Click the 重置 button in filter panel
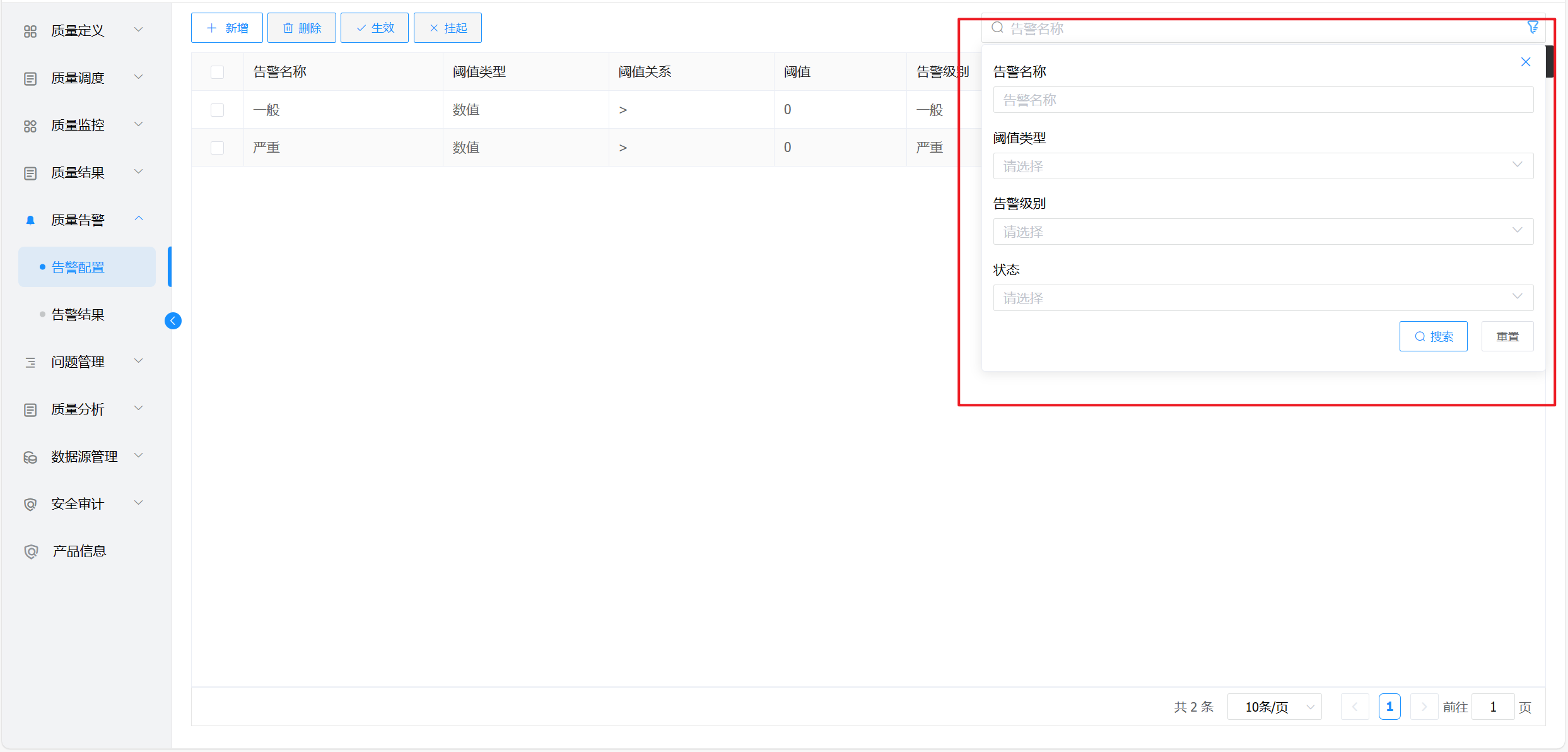The height and width of the screenshot is (752, 1568). click(1507, 336)
